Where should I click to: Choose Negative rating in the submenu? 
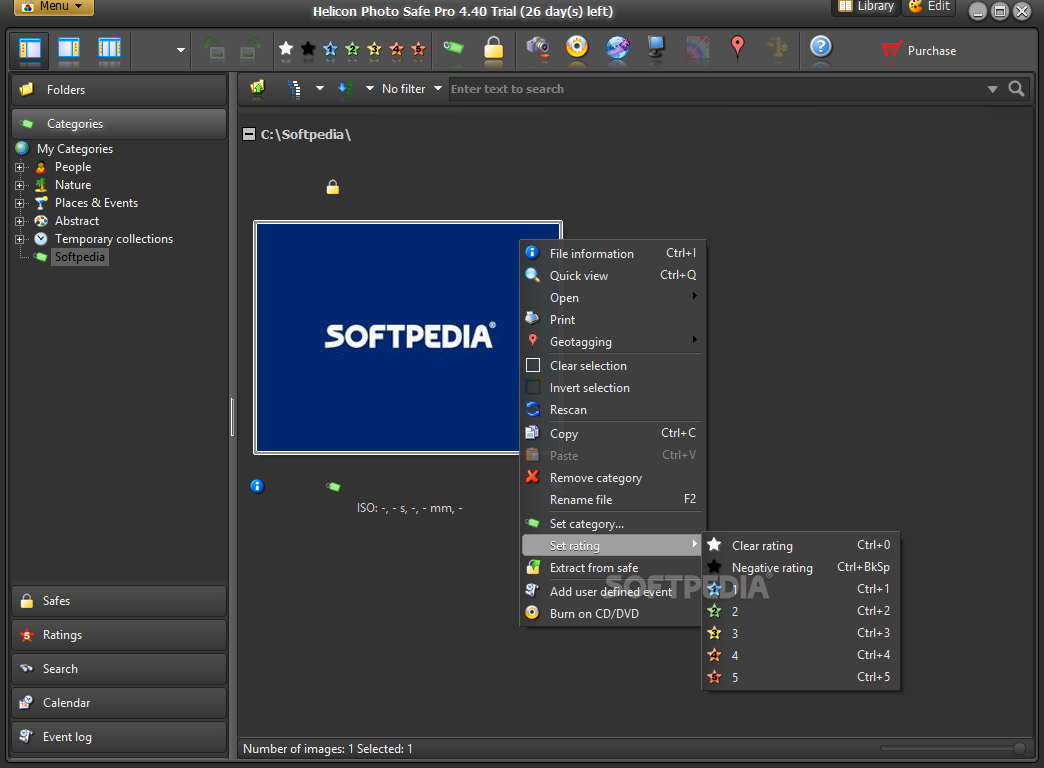point(800,568)
